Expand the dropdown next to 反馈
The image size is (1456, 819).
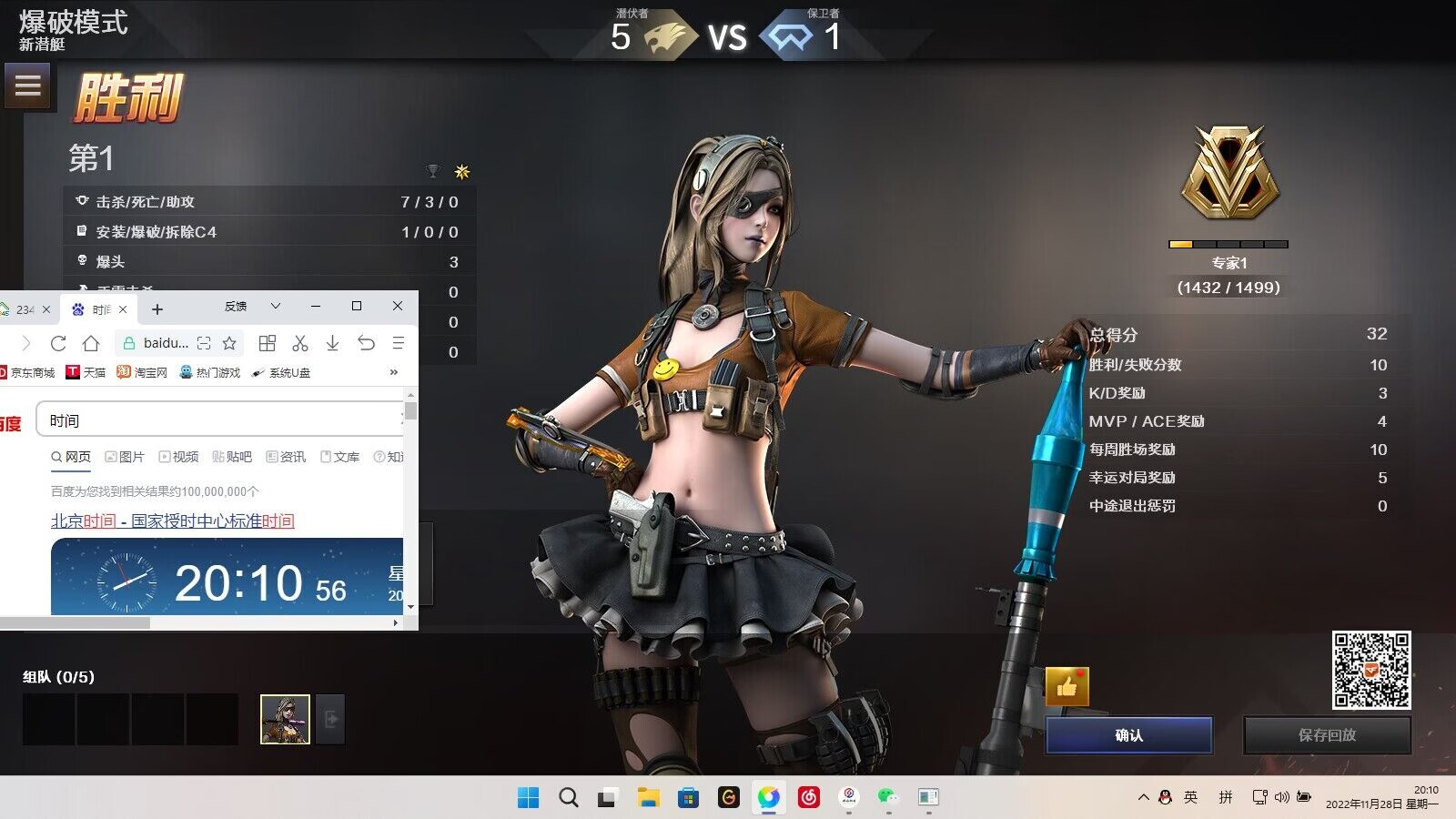[276, 307]
